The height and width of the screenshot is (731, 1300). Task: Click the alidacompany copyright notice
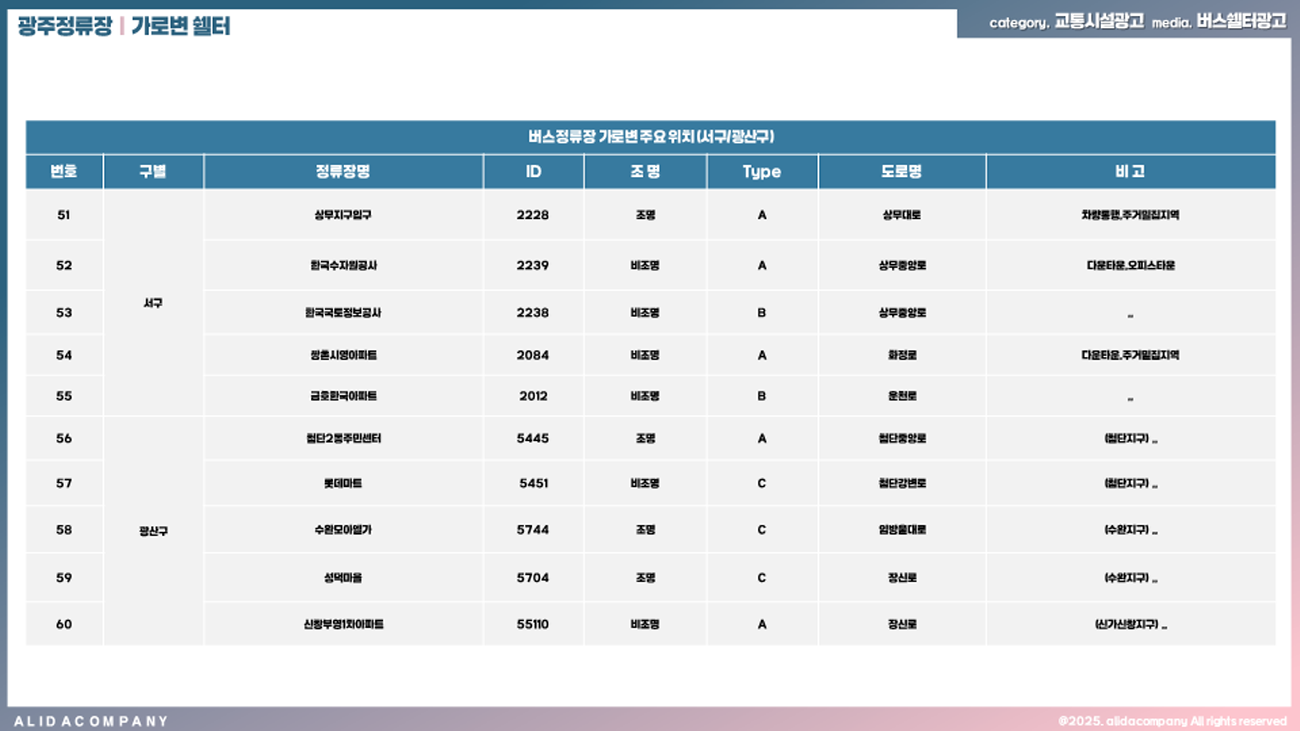[x=1172, y=721]
